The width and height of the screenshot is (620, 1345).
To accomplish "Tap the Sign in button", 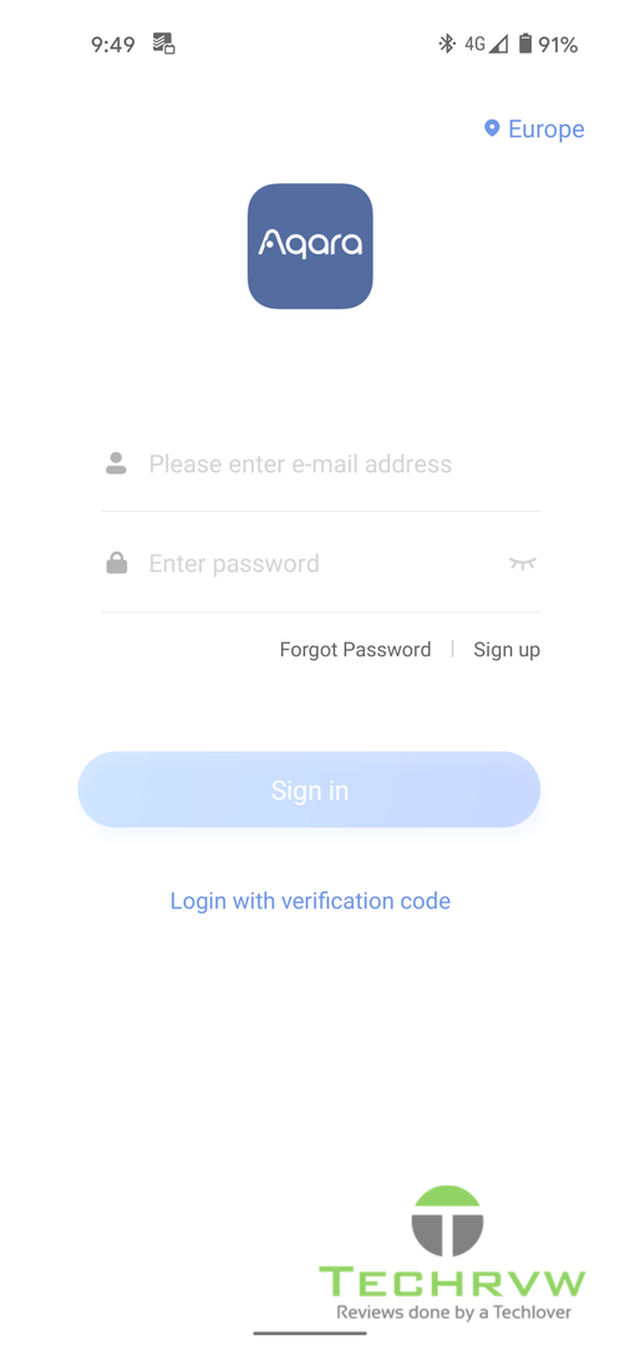I will [309, 790].
